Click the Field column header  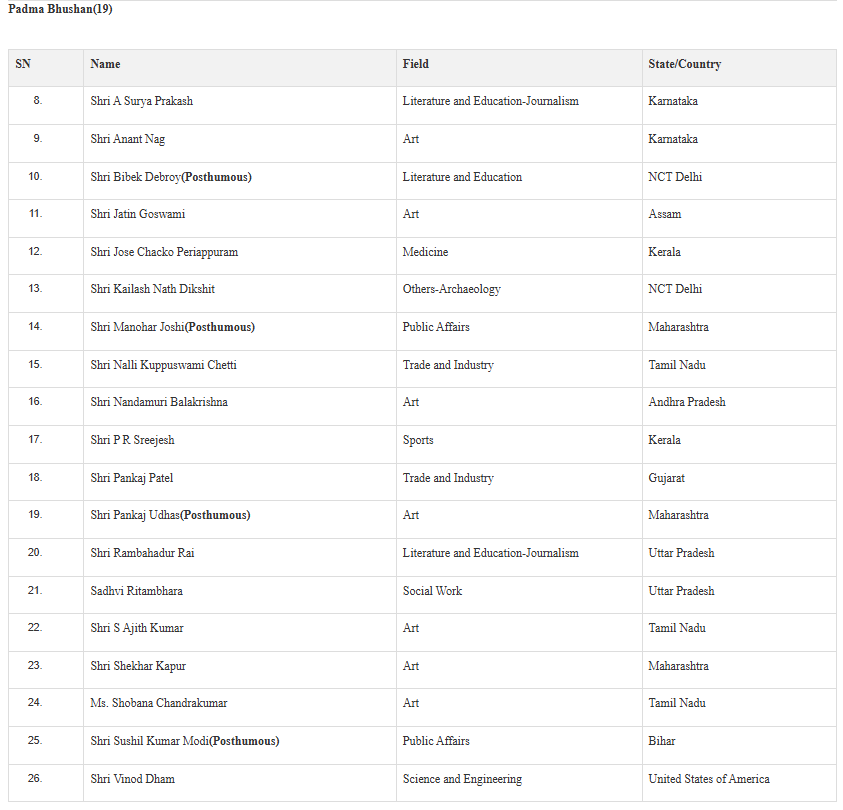click(416, 64)
